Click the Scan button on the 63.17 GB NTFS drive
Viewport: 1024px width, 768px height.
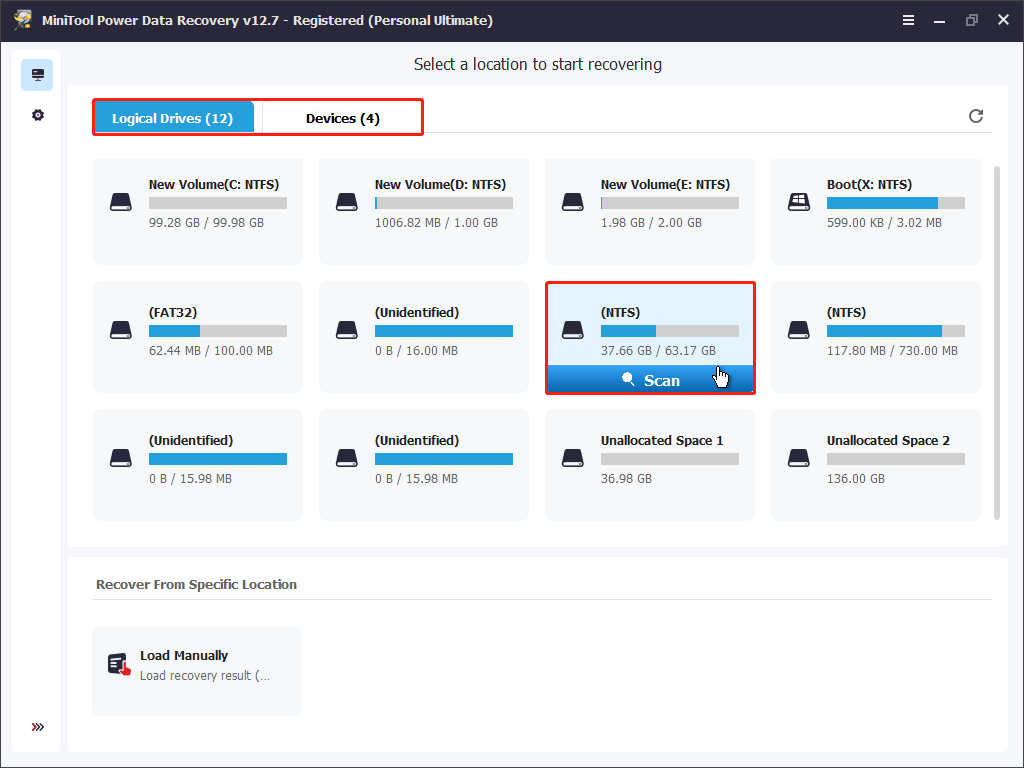650,380
